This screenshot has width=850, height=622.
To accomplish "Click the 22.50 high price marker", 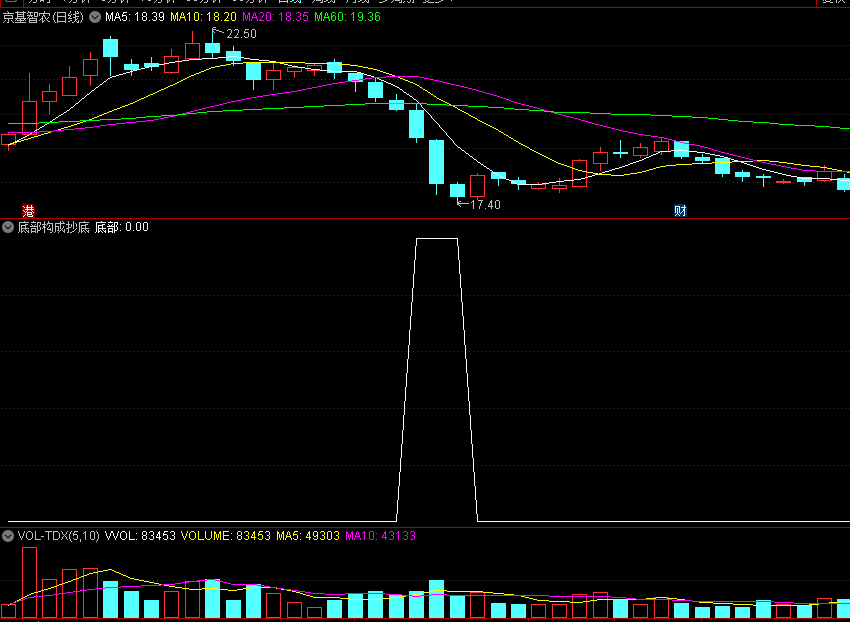I will pos(241,34).
